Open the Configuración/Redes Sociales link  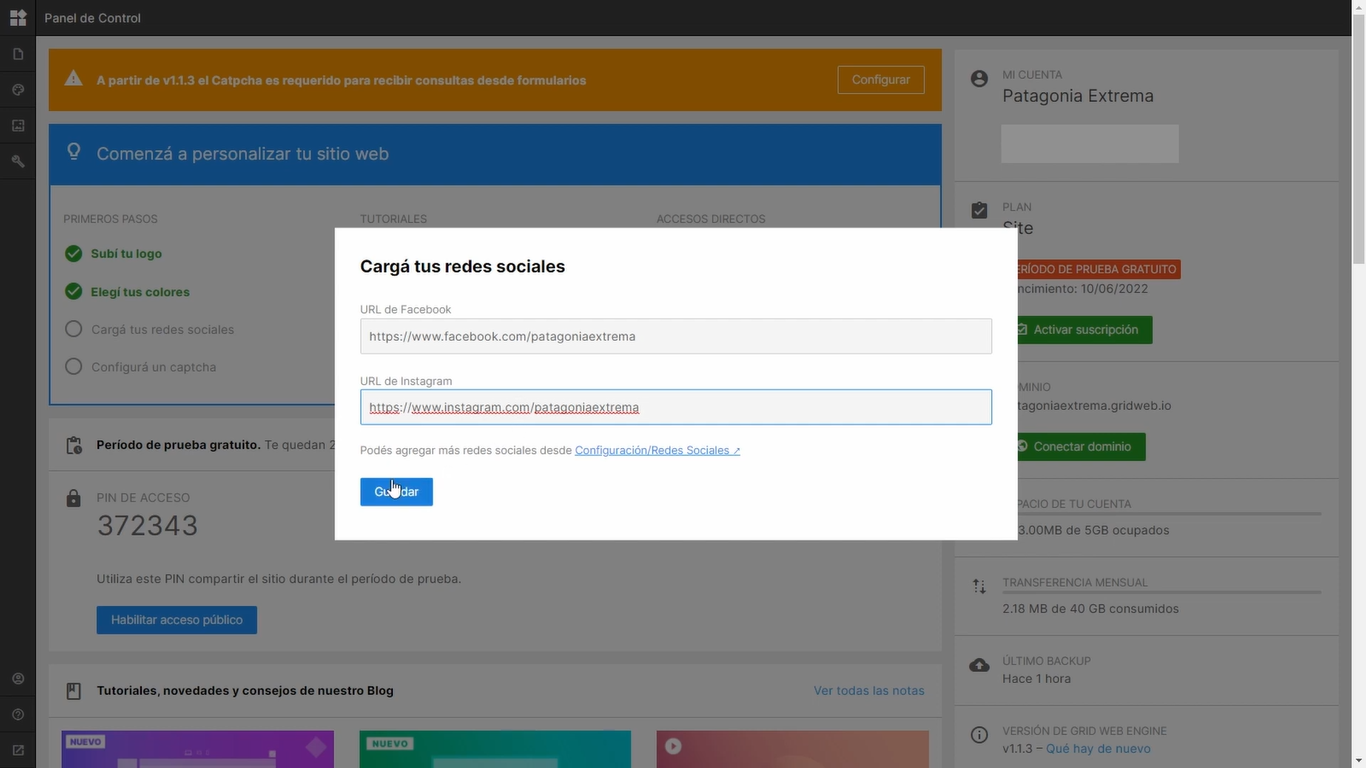click(657, 450)
